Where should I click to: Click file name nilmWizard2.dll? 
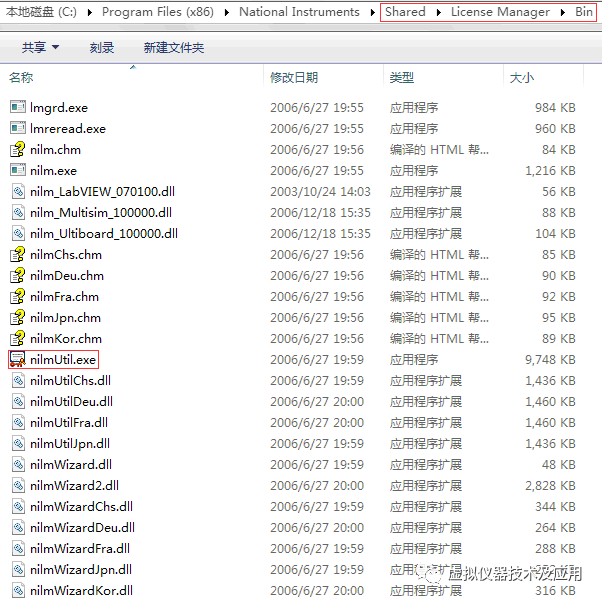[x=74, y=485]
